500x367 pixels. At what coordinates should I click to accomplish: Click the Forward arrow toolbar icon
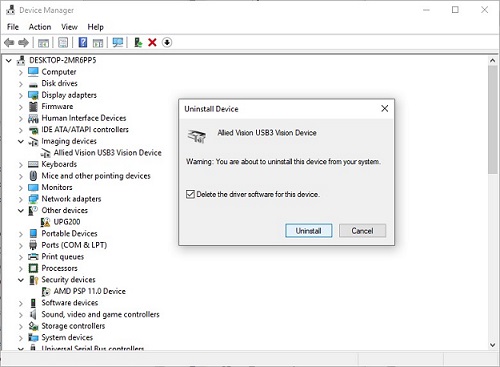point(23,43)
